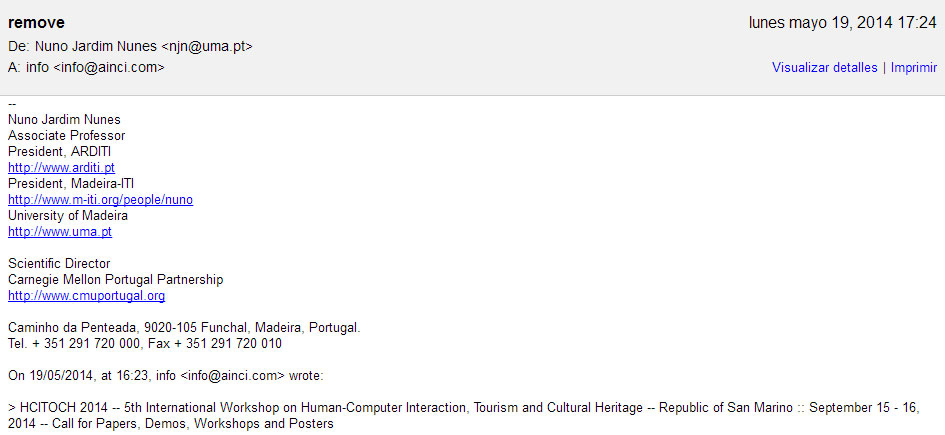945x435 pixels.
Task: Click Carnegie Mellon Portugal Partnership text
Action: [x=116, y=280]
